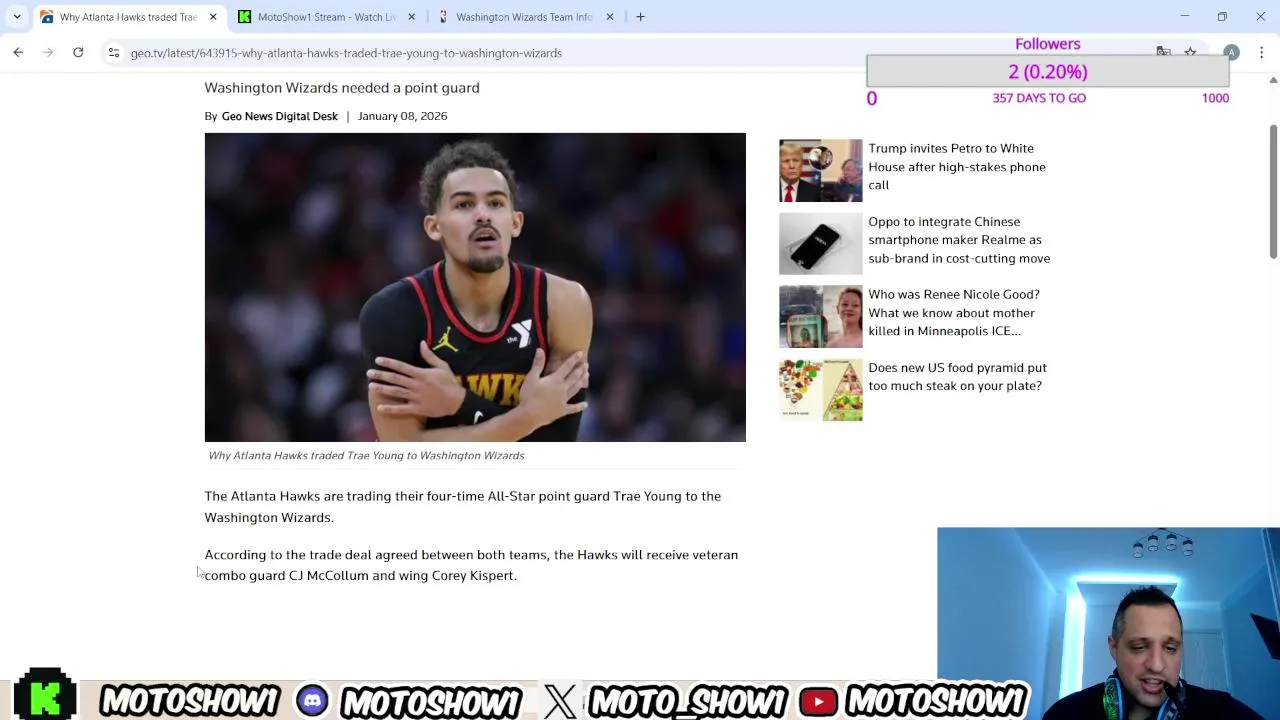Click the Trae Young article photo

click(x=475, y=287)
